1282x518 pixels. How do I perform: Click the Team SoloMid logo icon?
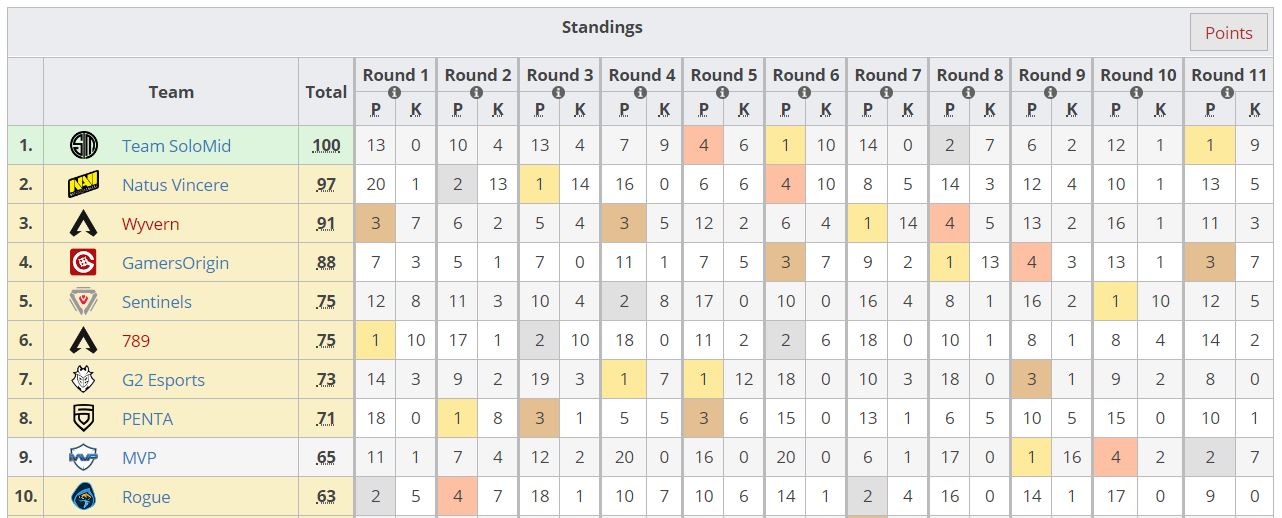click(84, 146)
